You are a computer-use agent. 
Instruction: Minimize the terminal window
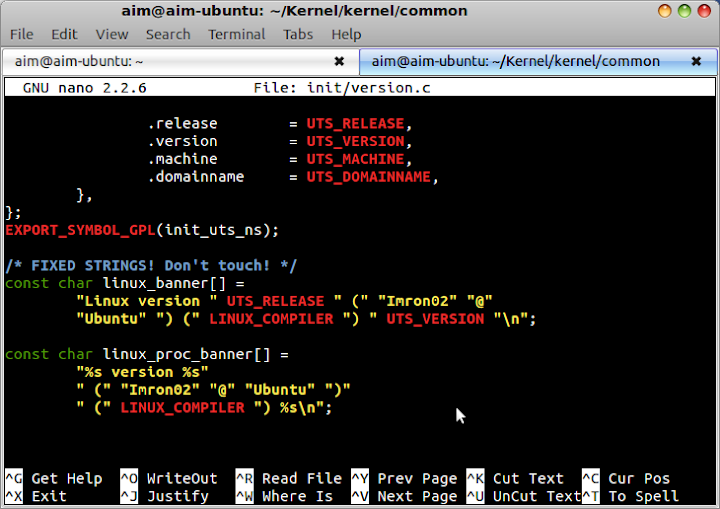(663, 11)
